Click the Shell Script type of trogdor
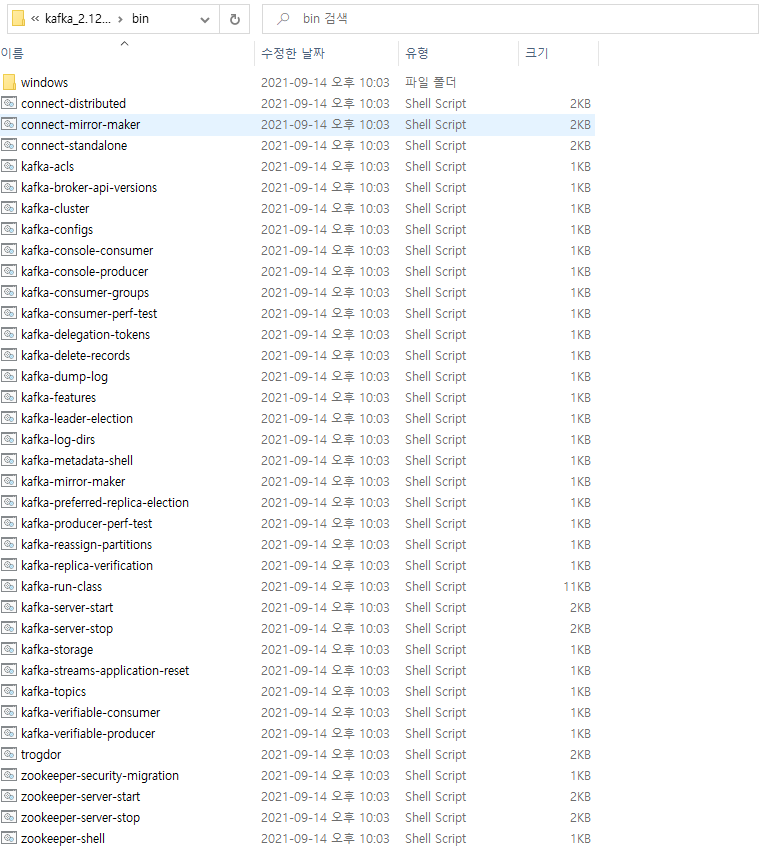Image resolution: width=763 pixels, height=847 pixels. point(436,755)
